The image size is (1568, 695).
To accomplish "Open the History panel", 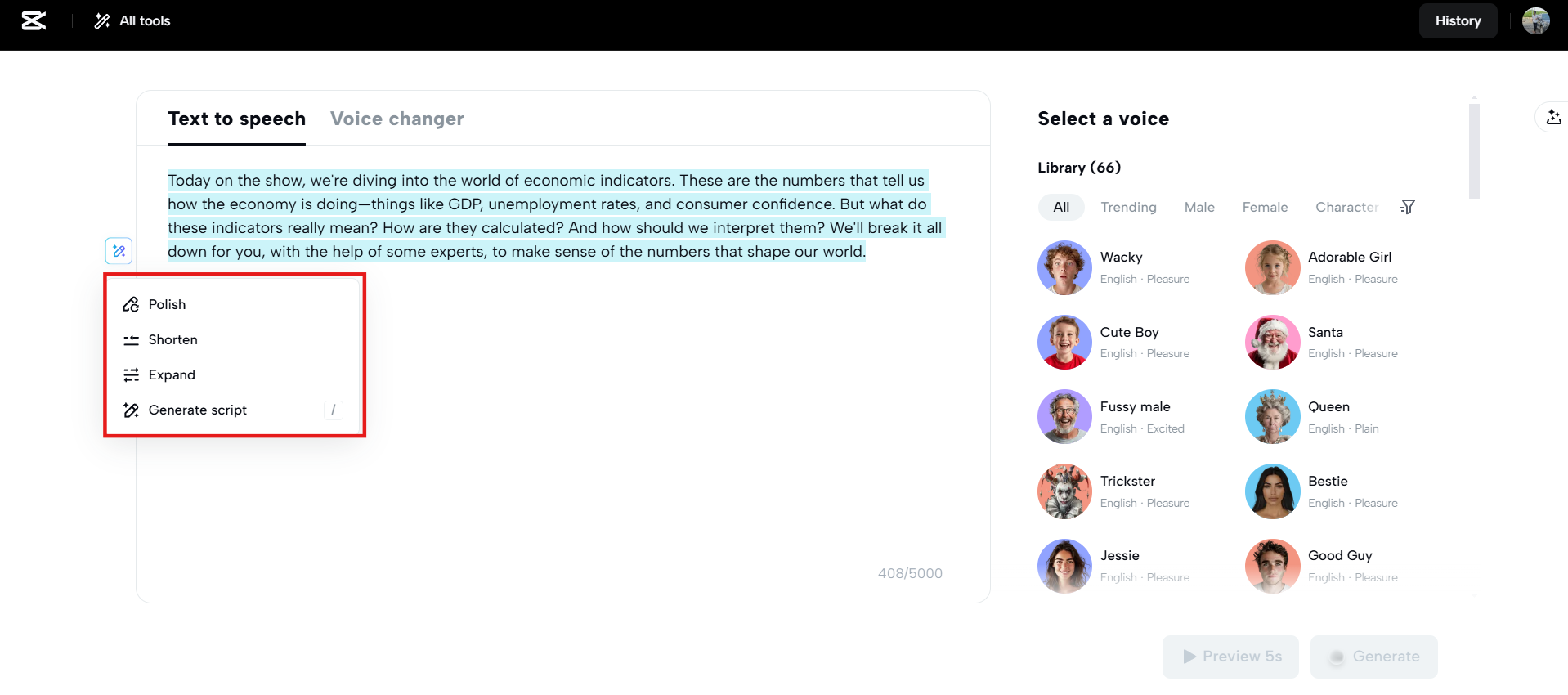I will (x=1458, y=21).
